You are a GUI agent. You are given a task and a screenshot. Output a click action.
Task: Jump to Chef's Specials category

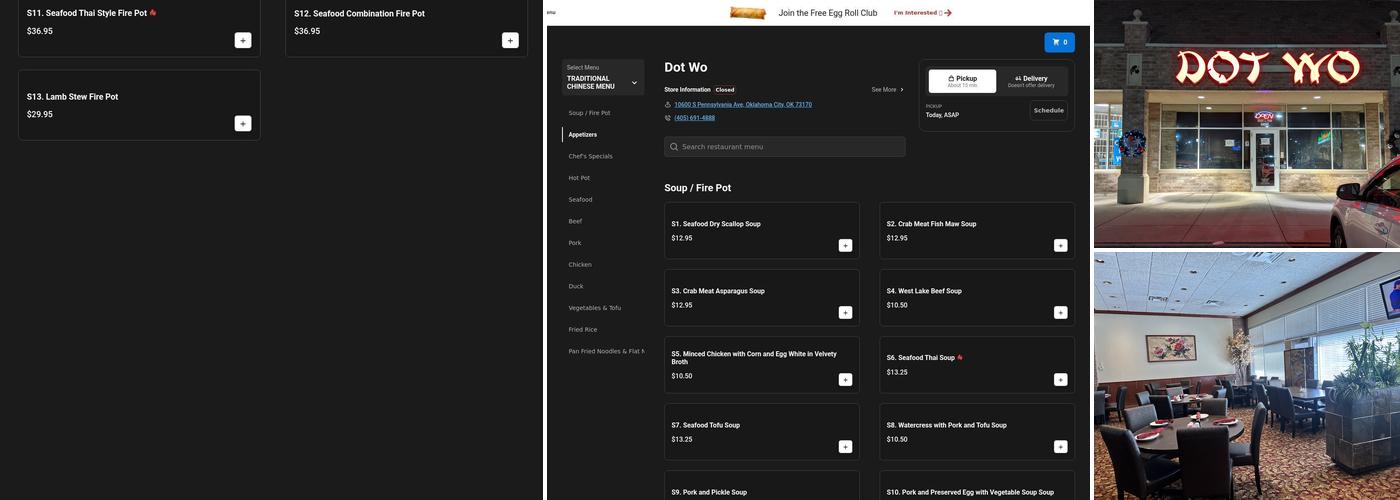(x=590, y=156)
